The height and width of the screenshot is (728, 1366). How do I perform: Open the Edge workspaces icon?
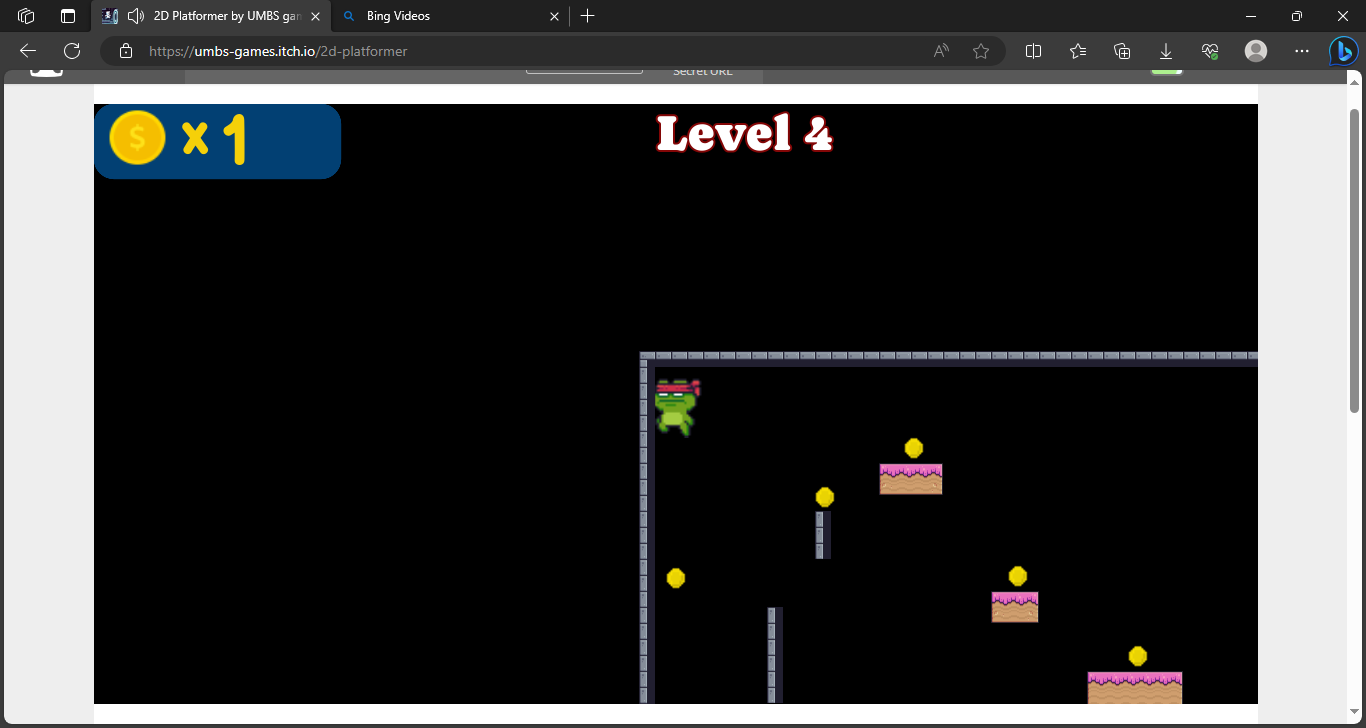tap(27, 16)
